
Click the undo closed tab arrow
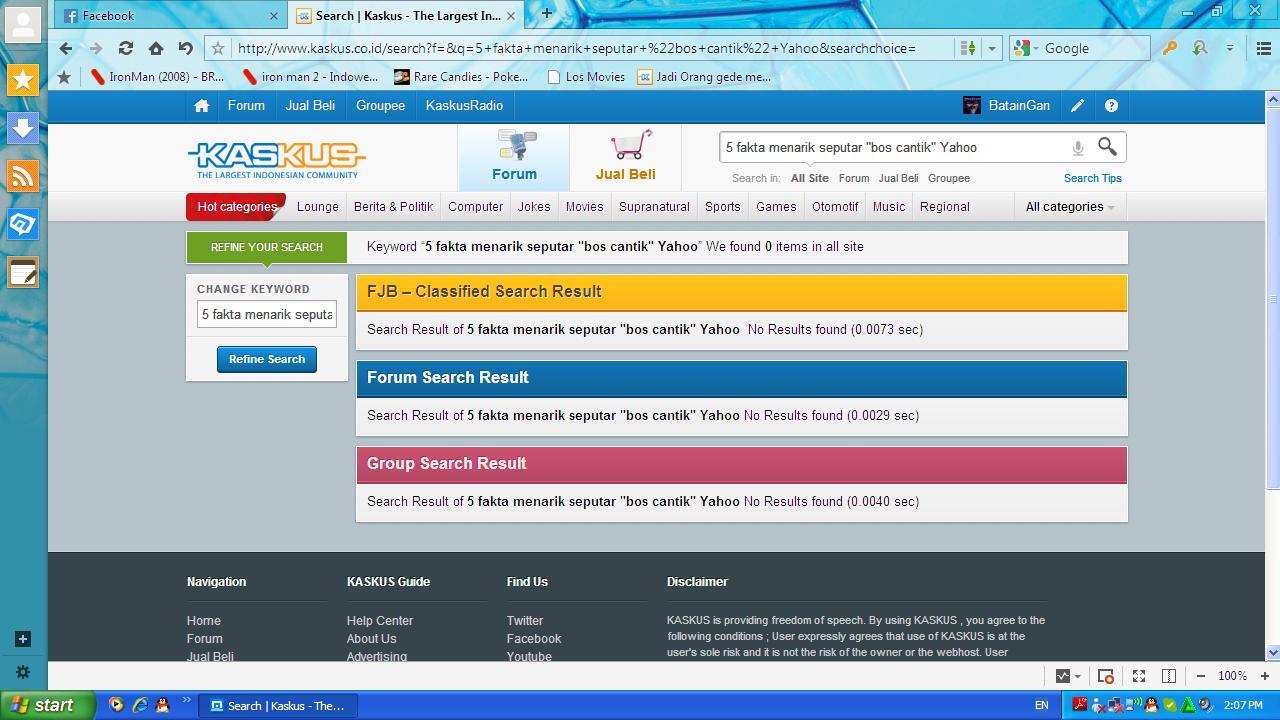click(185, 48)
